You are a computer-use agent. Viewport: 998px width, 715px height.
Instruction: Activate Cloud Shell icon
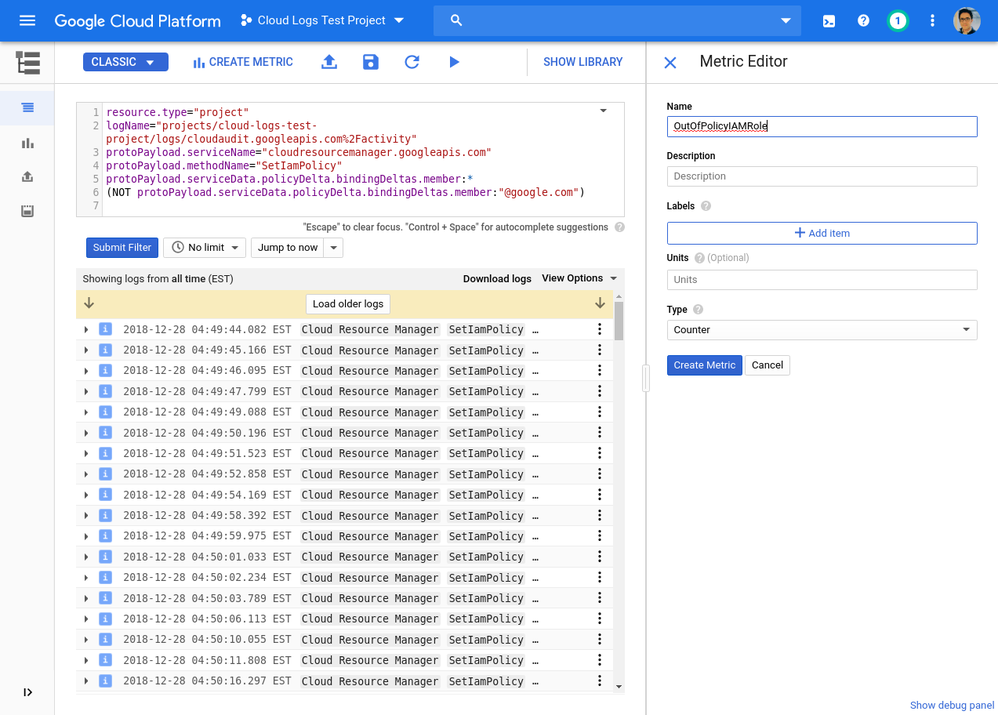829,21
